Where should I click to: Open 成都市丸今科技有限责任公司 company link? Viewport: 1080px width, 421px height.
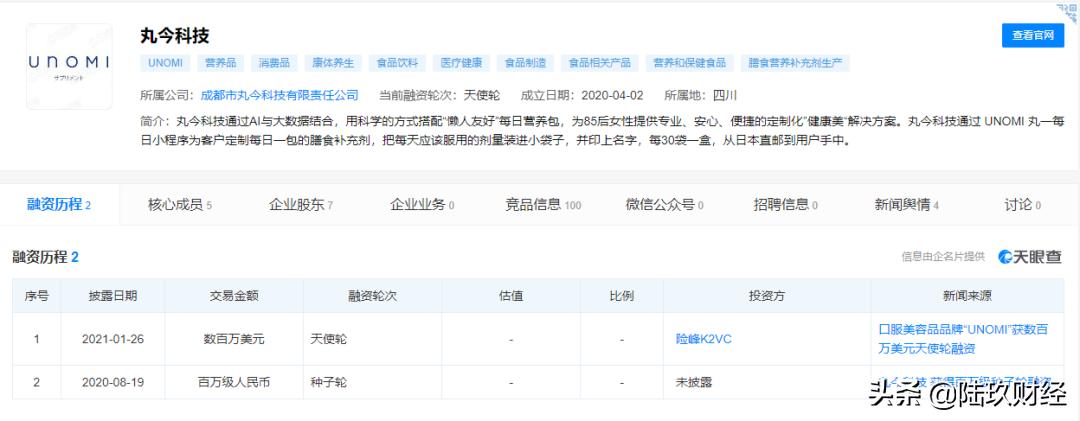(280, 95)
